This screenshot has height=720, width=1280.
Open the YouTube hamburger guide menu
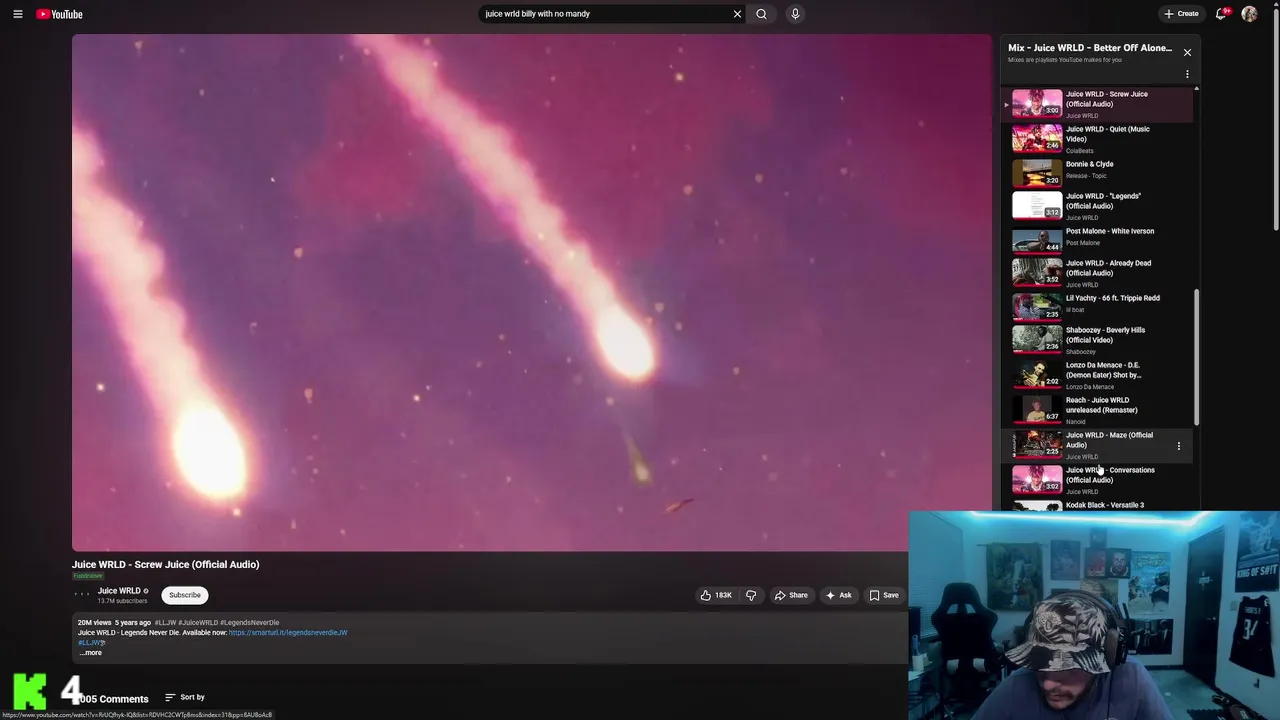click(x=17, y=14)
